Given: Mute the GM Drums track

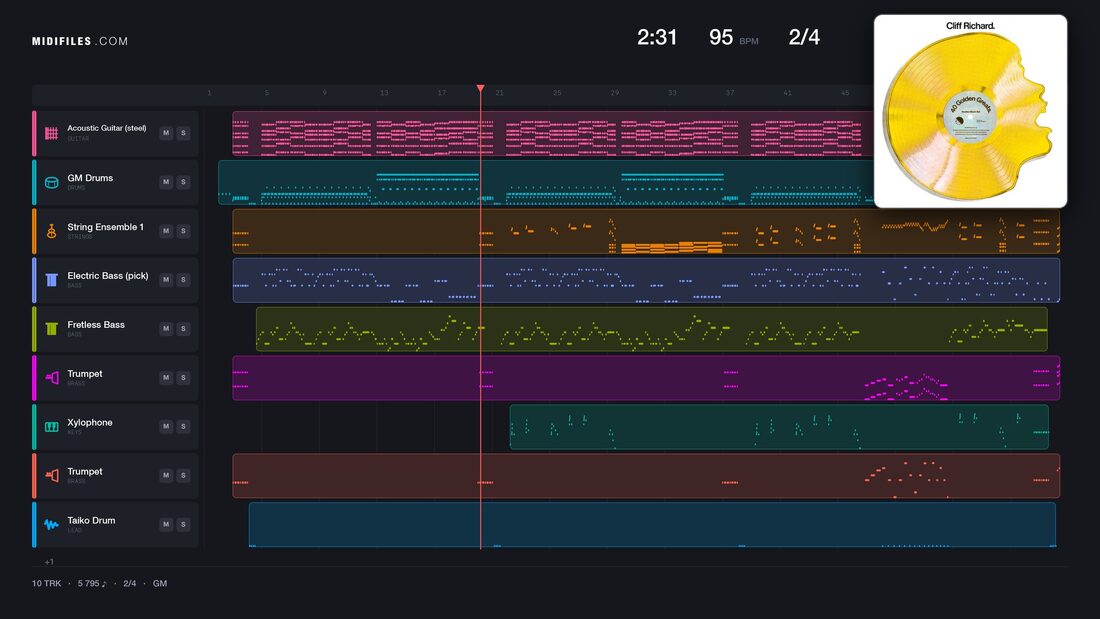Looking at the screenshot, I should 166,182.
